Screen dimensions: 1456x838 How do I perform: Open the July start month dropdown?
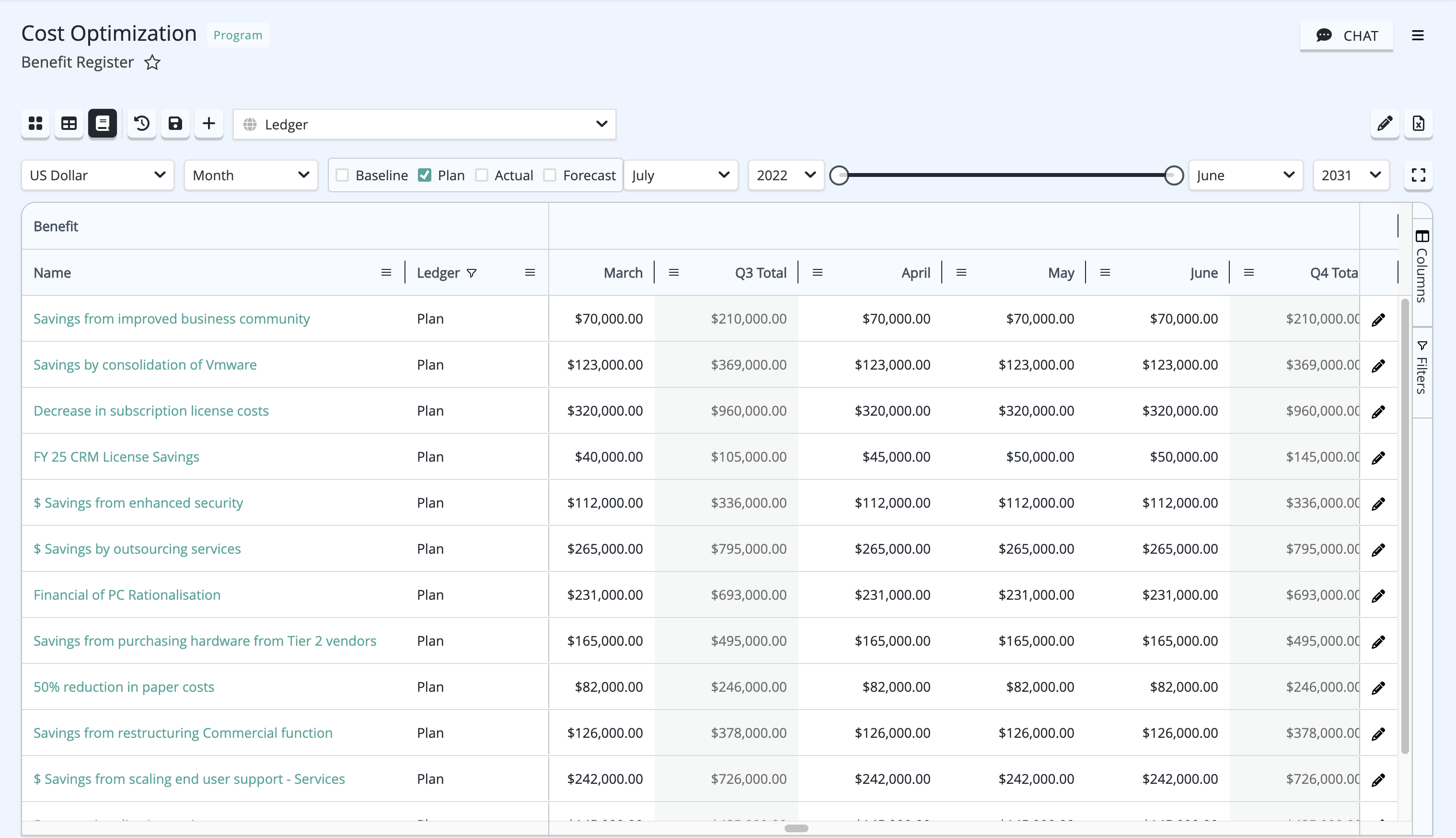click(681, 175)
